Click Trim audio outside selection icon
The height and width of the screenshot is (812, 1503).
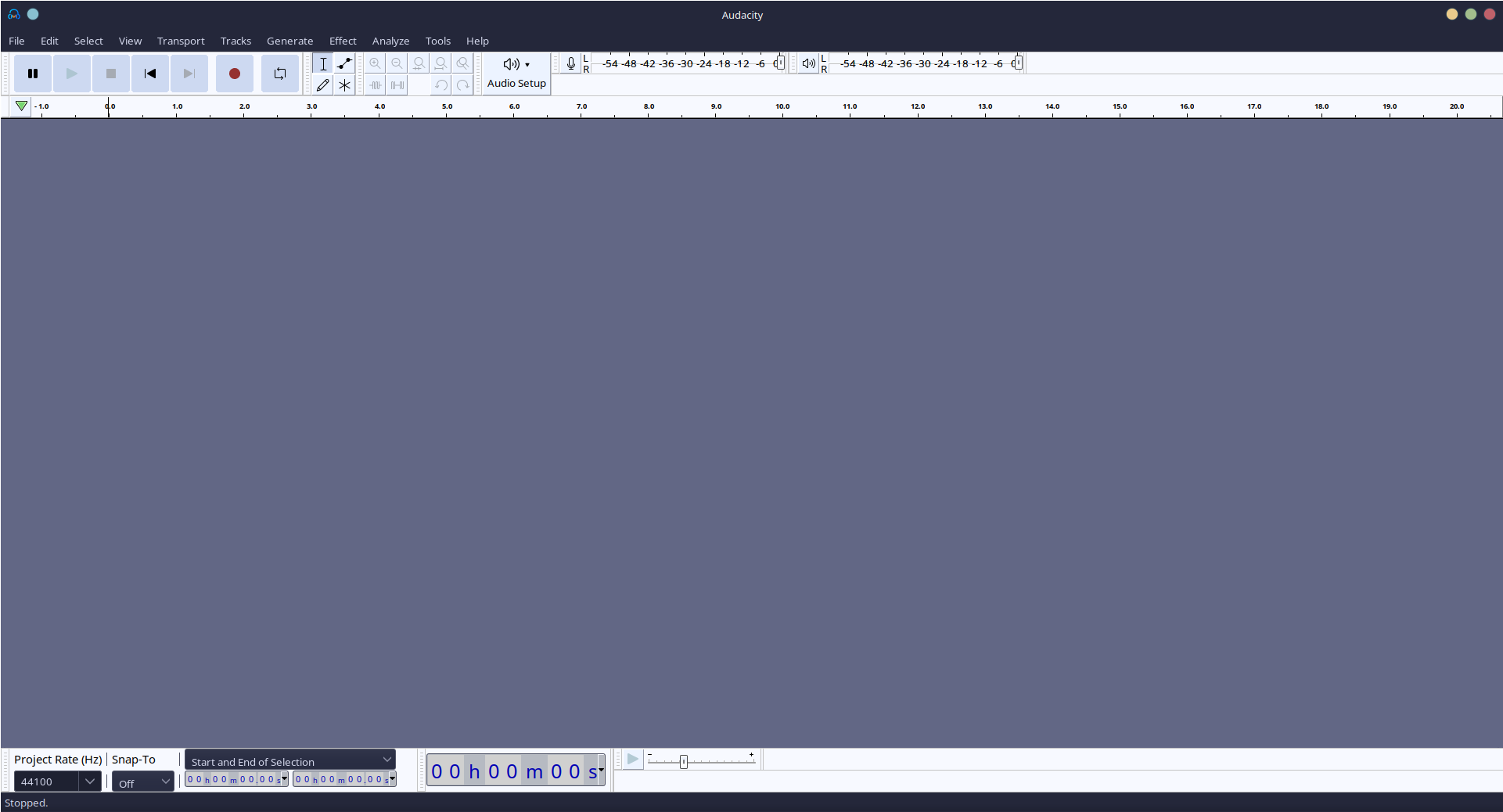376,84
